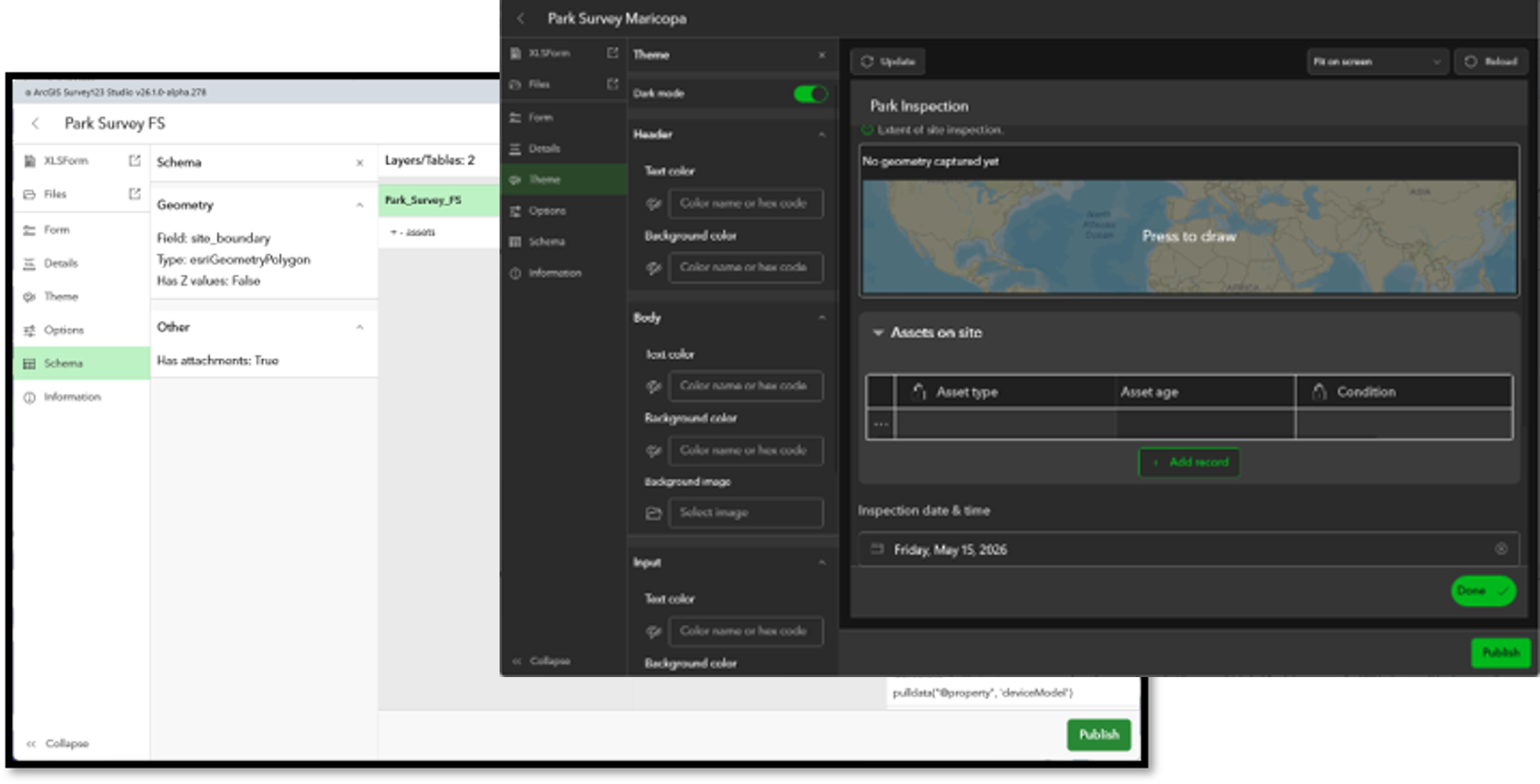Click the Update preview button
The image size is (1540, 784).
tap(888, 62)
